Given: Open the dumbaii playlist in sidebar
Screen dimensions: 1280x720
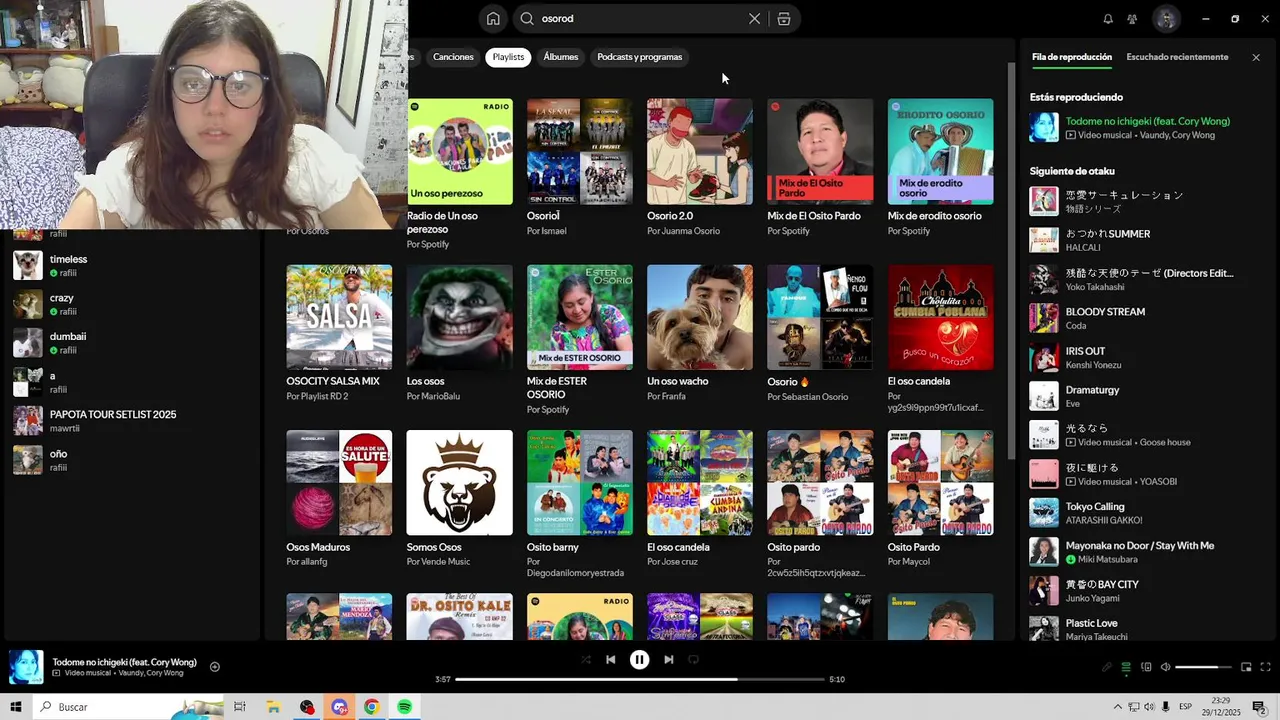Looking at the screenshot, I should tap(130, 343).
